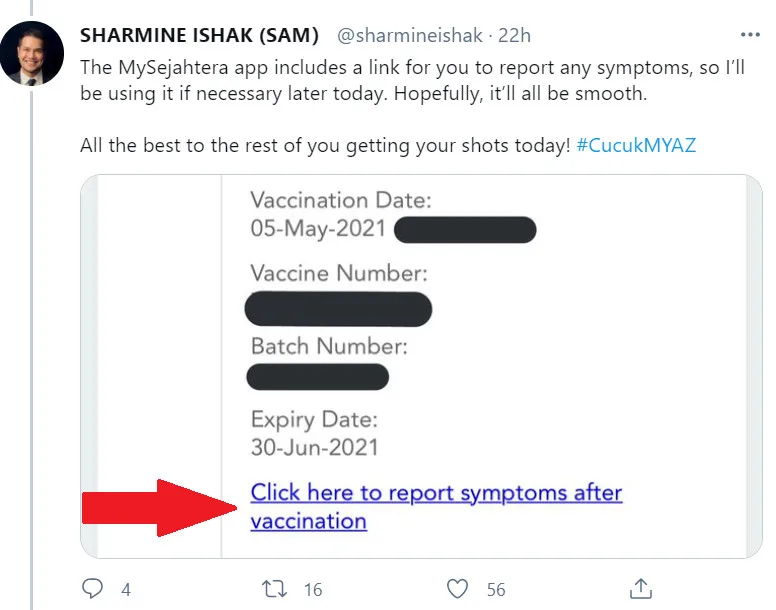Open the 22h timestamp link
The width and height of the screenshot is (776, 610).
click(x=514, y=36)
